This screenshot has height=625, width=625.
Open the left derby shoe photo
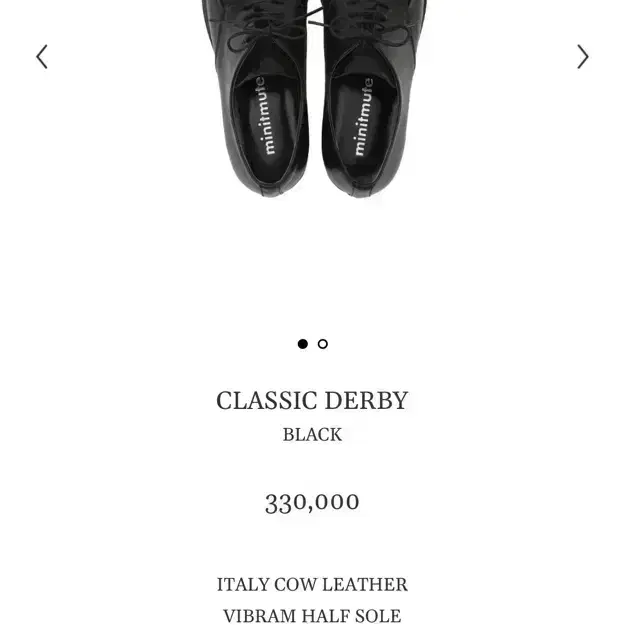pos(257,98)
